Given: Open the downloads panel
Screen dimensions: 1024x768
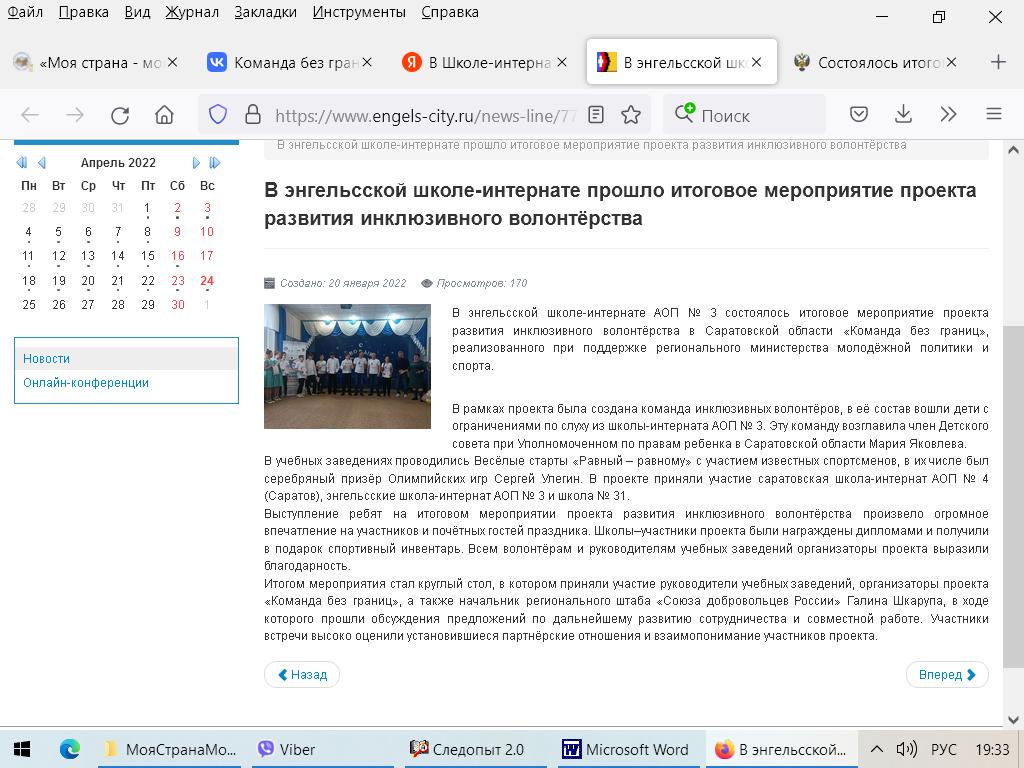Looking at the screenshot, I should [x=903, y=115].
